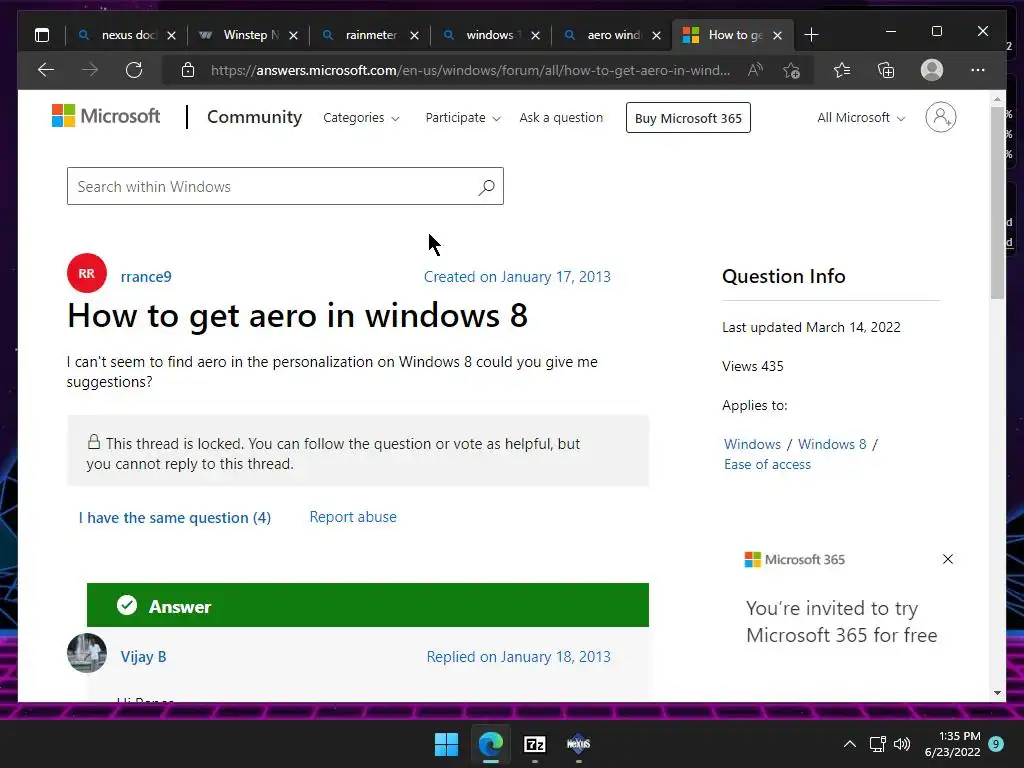Reload the current page
The height and width of the screenshot is (768, 1024).
(x=134, y=70)
